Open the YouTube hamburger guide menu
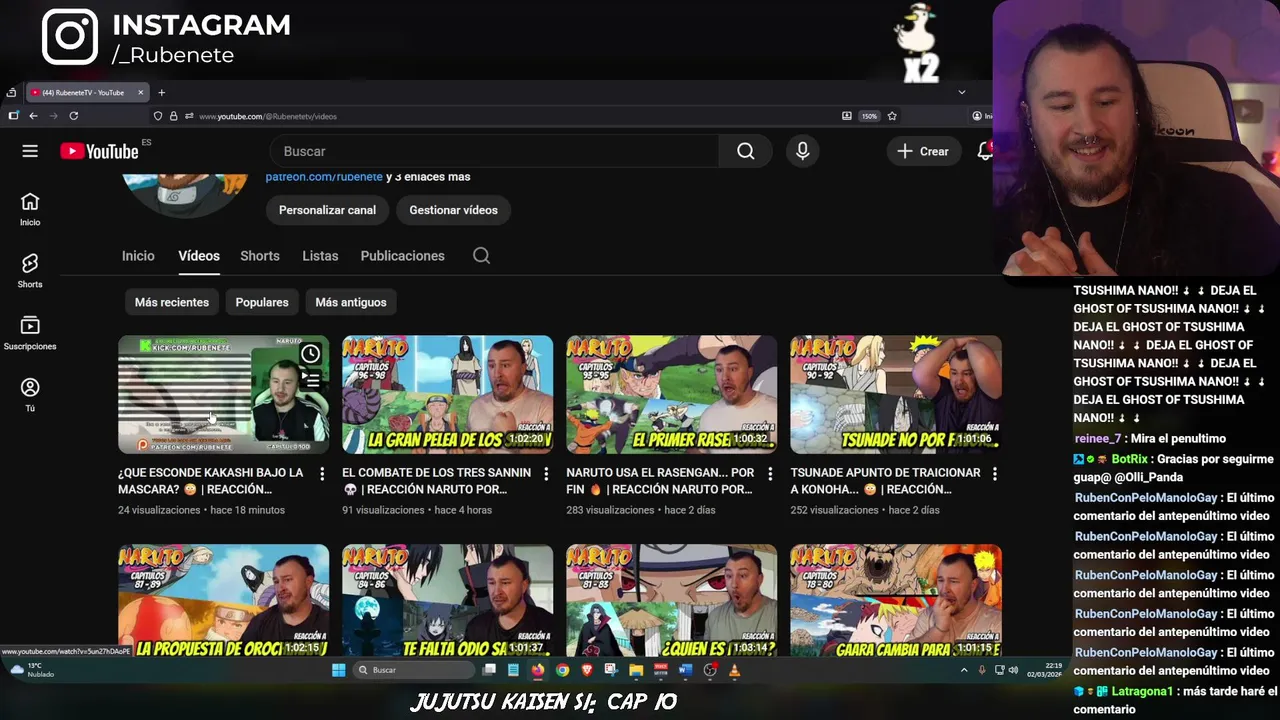Viewport: 1280px width, 720px height. click(x=30, y=151)
